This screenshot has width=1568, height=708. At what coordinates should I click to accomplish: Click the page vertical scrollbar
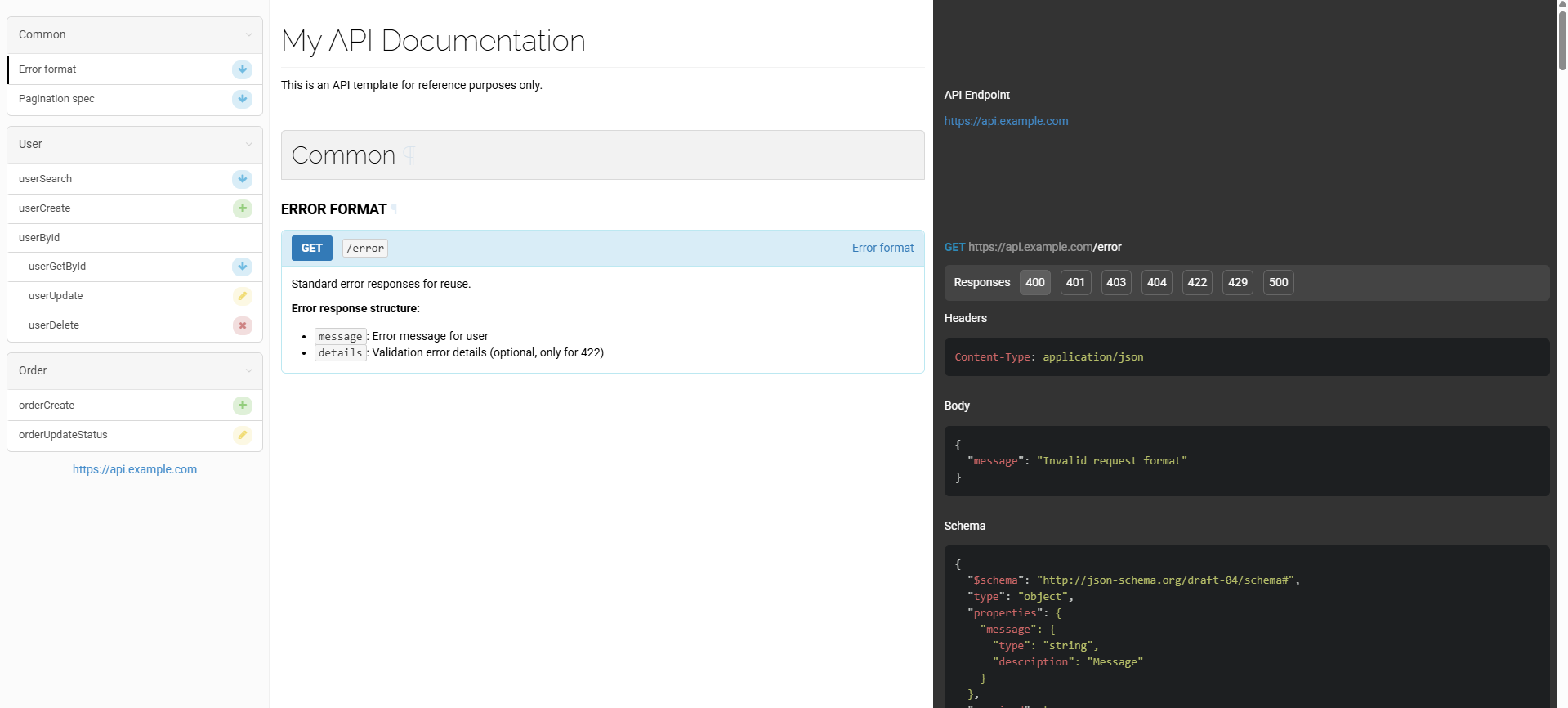[x=1561, y=41]
